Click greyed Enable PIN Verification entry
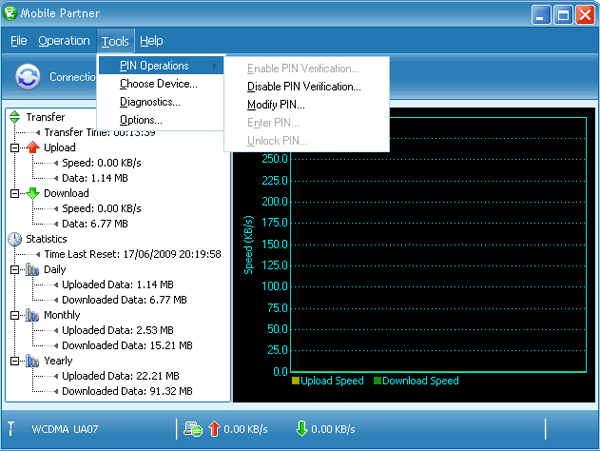600x451 pixels. (307, 68)
